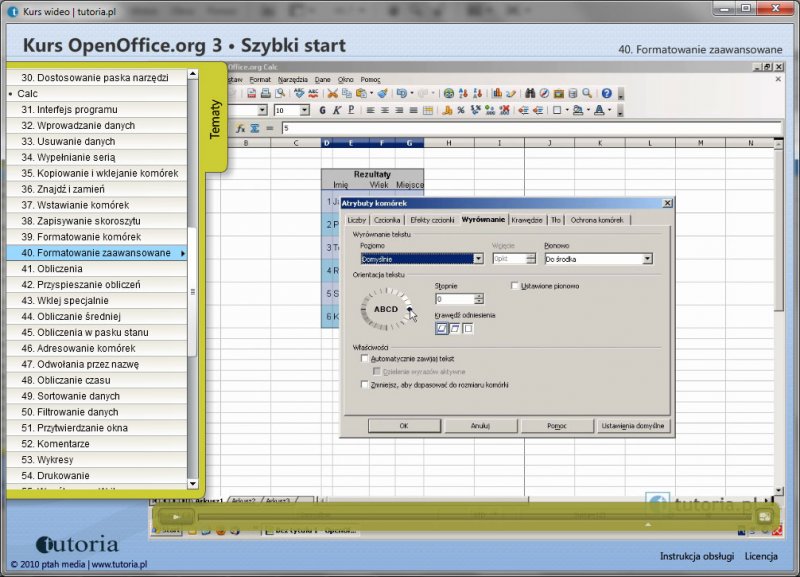
Task: Click the Bold formatting icon
Action: 323,110
